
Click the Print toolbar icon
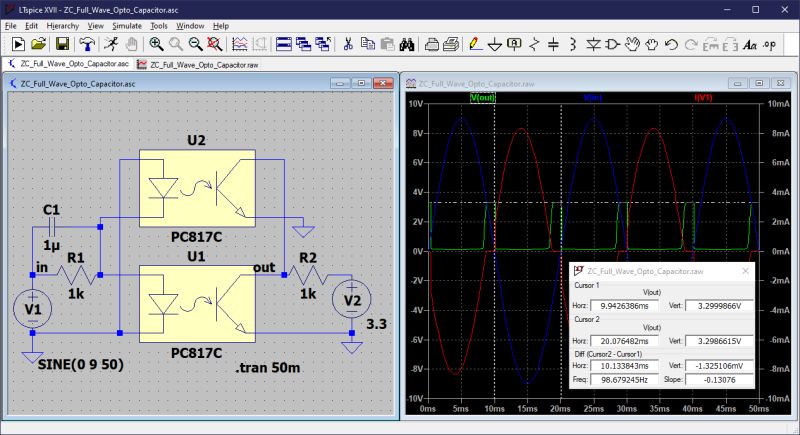coord(451,44)
